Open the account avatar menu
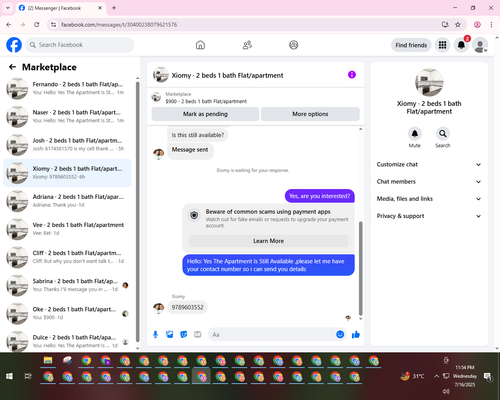Screen dimensions: 500x400 [480, 45]
